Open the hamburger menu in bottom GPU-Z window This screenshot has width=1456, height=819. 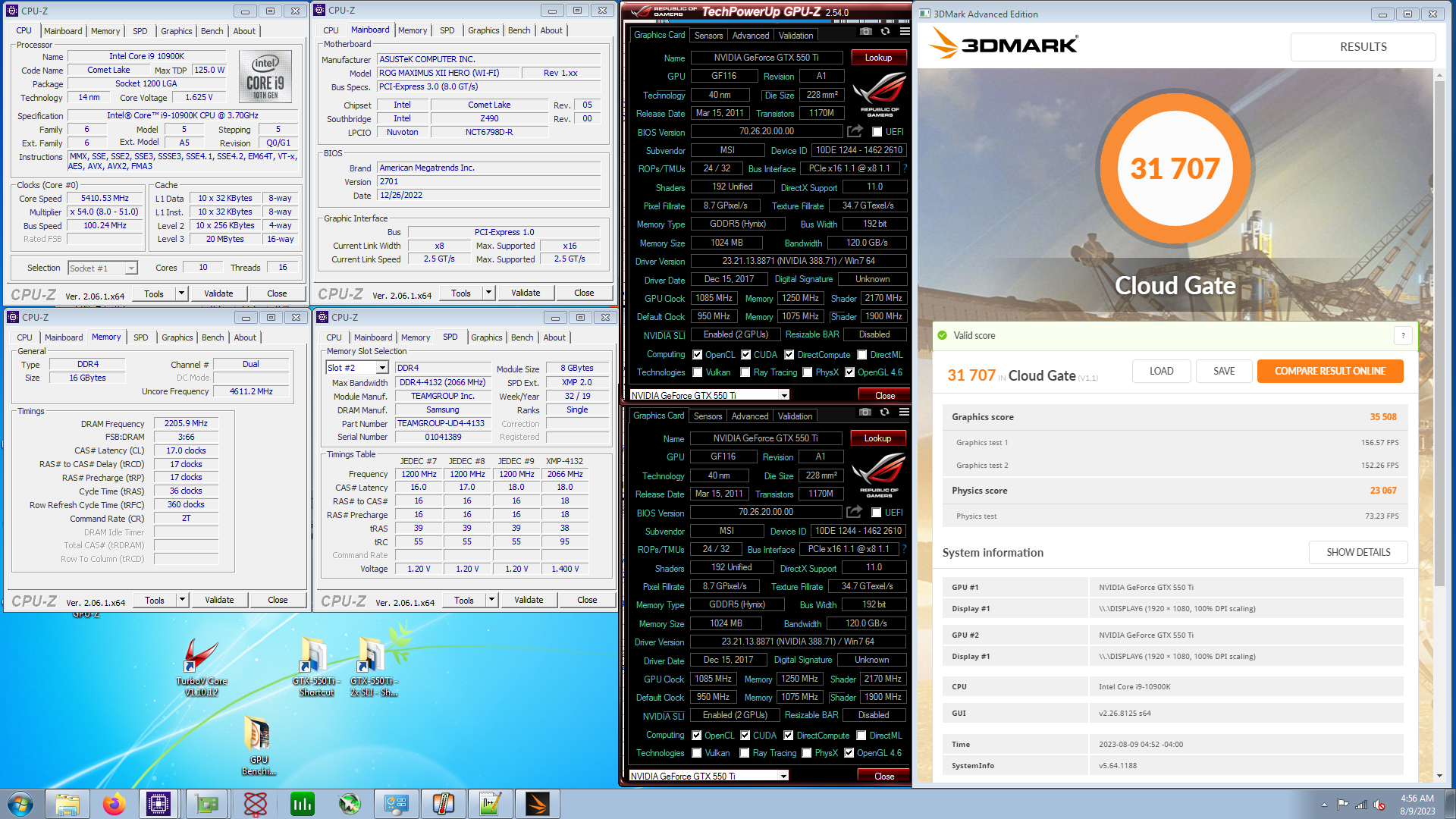click(x=904, y=412)
